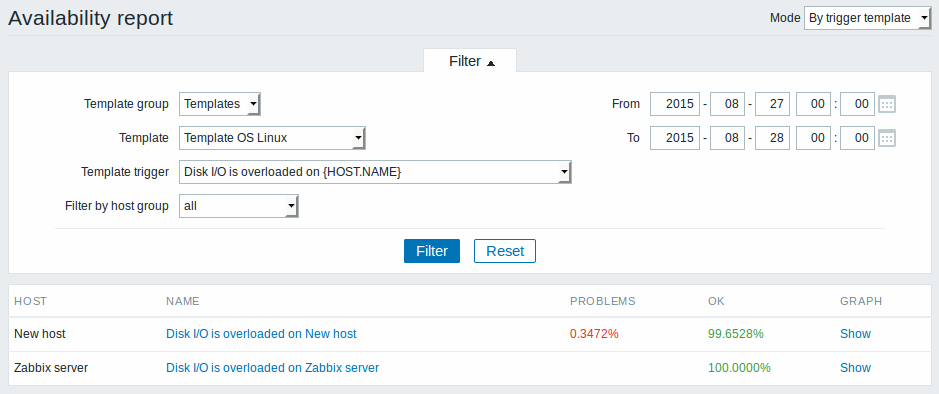The height and width of the screenshot is (394, 939).
Task: Expand the Template trigger dropdown
Action: click(375, 172)
